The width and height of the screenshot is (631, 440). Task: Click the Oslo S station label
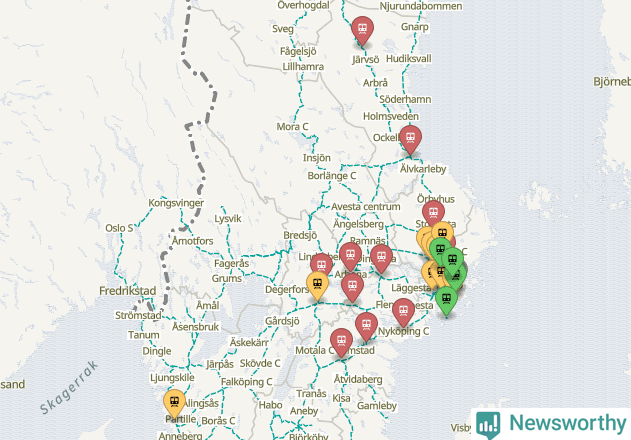click(119, 228)
